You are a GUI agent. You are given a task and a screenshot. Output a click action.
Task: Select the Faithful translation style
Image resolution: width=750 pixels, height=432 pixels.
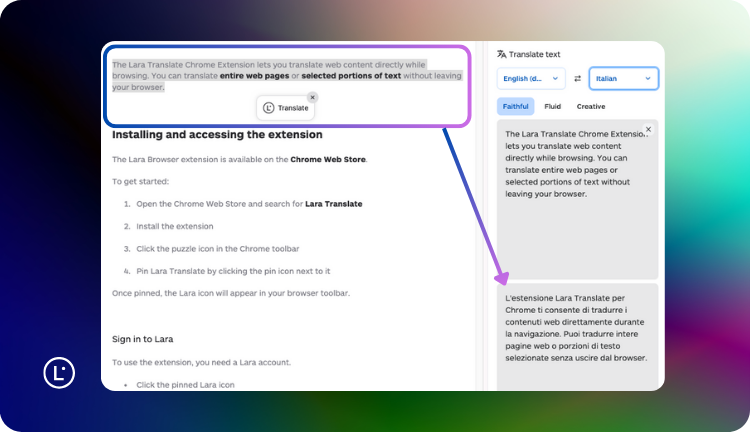point(515,106)
